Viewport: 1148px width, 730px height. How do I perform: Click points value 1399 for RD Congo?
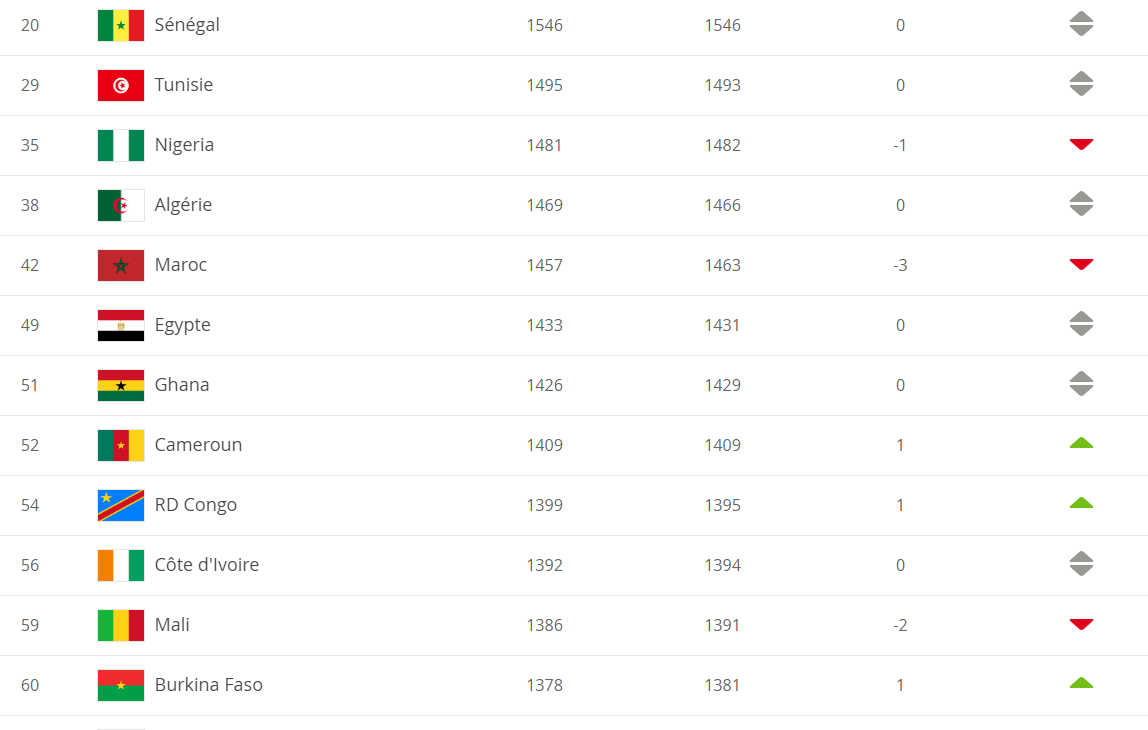click(545, 505)
